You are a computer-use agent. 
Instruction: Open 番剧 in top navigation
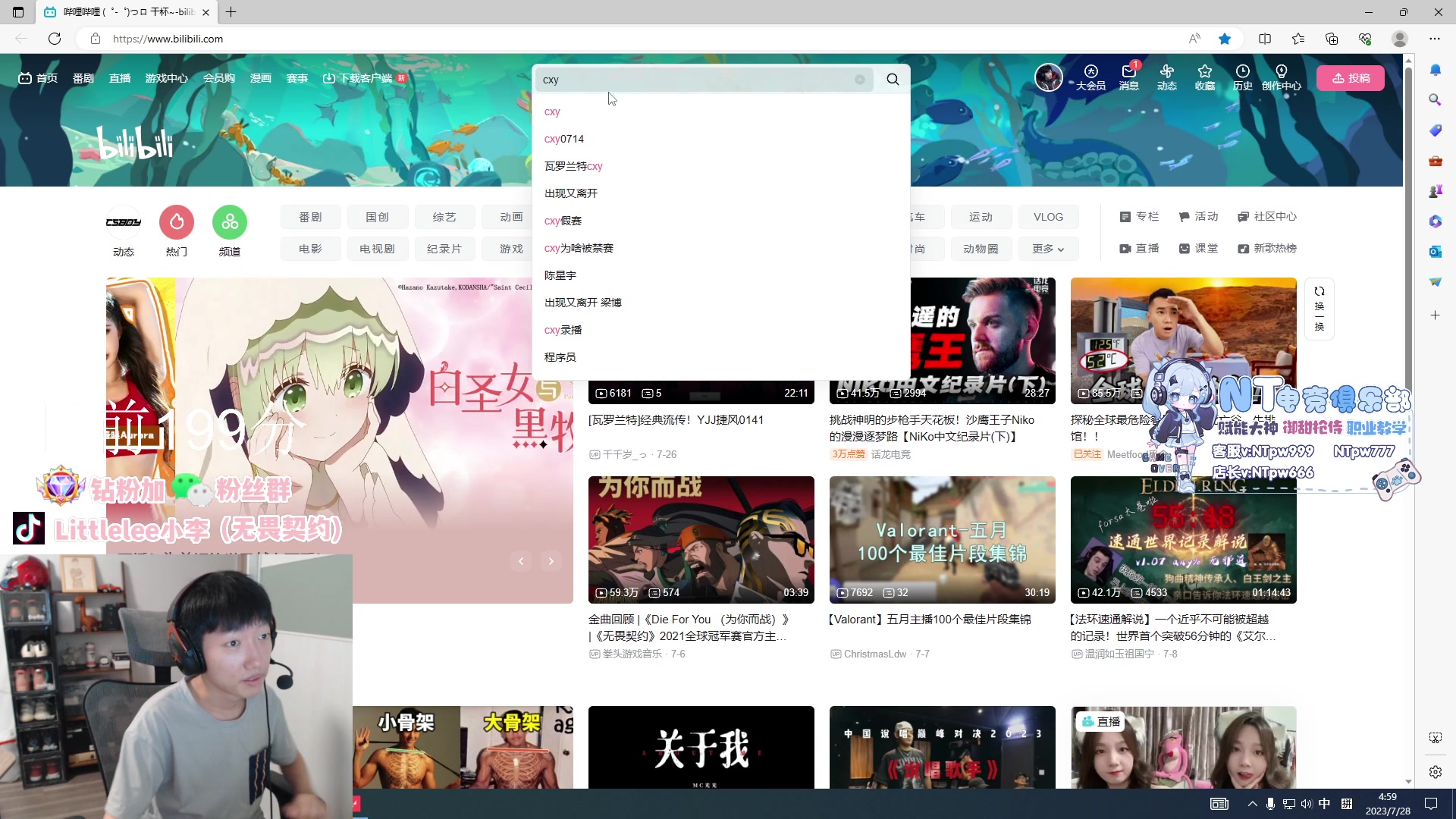click(83, 78)
